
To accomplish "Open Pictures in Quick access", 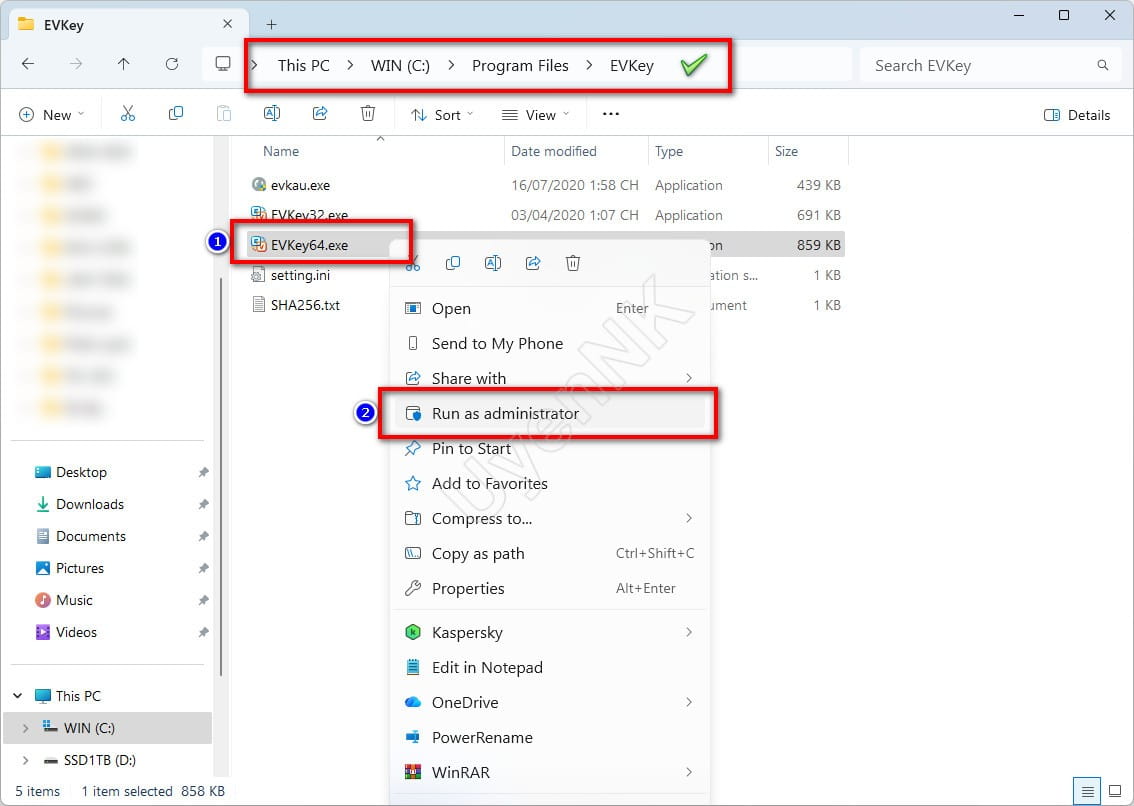I will coord(80,568).
